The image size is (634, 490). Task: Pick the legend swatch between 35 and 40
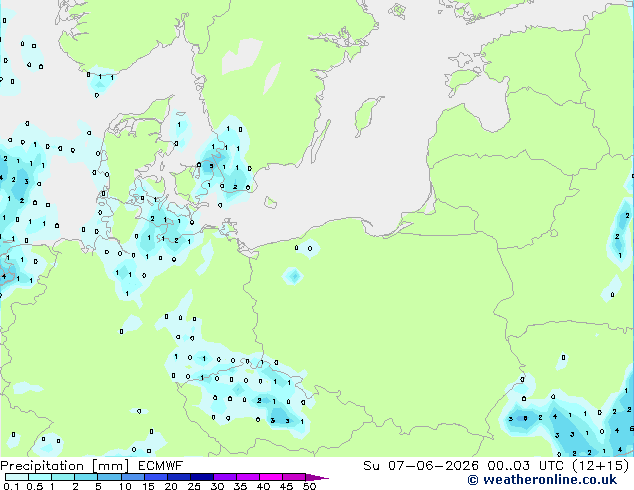tap(248, 477)
